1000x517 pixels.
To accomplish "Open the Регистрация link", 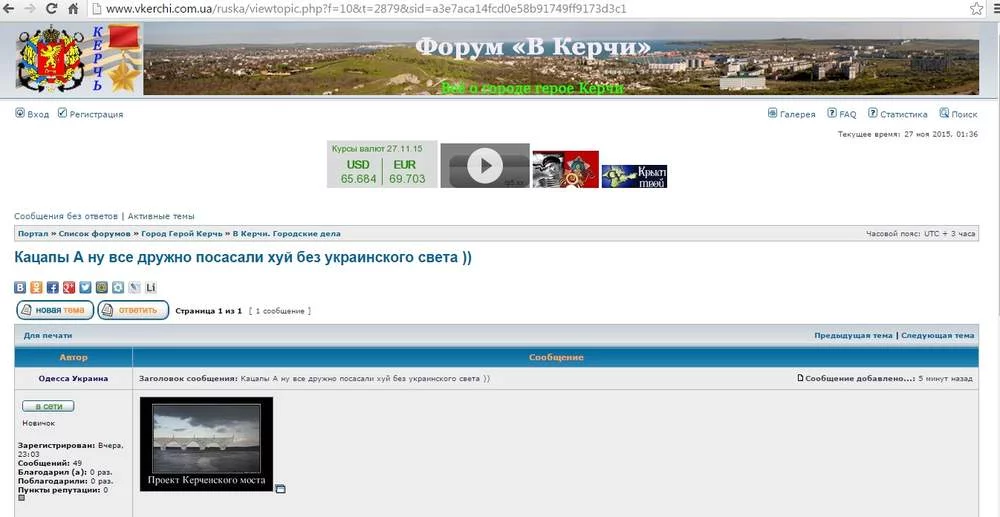I will (x=96, y=115).
